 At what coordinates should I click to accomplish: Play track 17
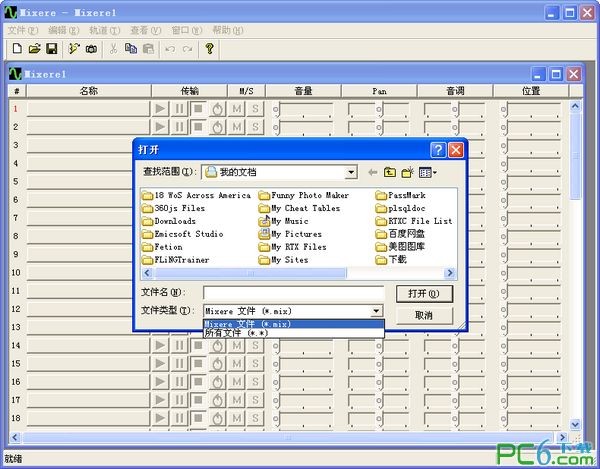pyautogui.click(x=160, y=401)
